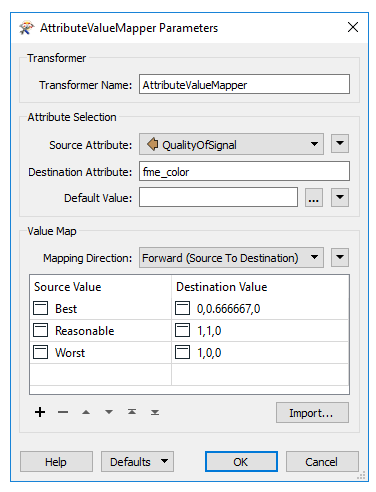Open the Defaults dropdown button

pos(137,462)
